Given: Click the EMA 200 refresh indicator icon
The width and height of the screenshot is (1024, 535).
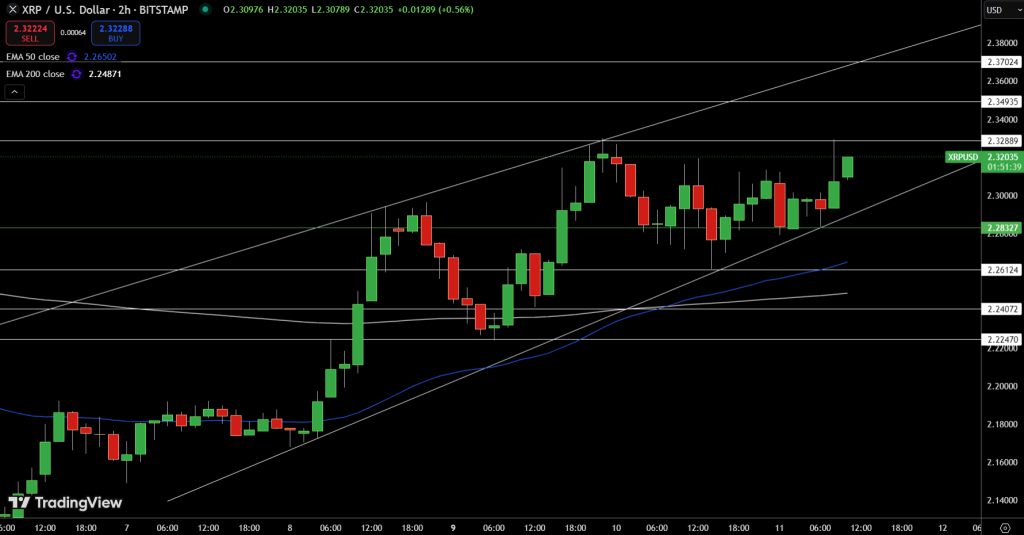Looking at the screenshot, I should 76,74.
